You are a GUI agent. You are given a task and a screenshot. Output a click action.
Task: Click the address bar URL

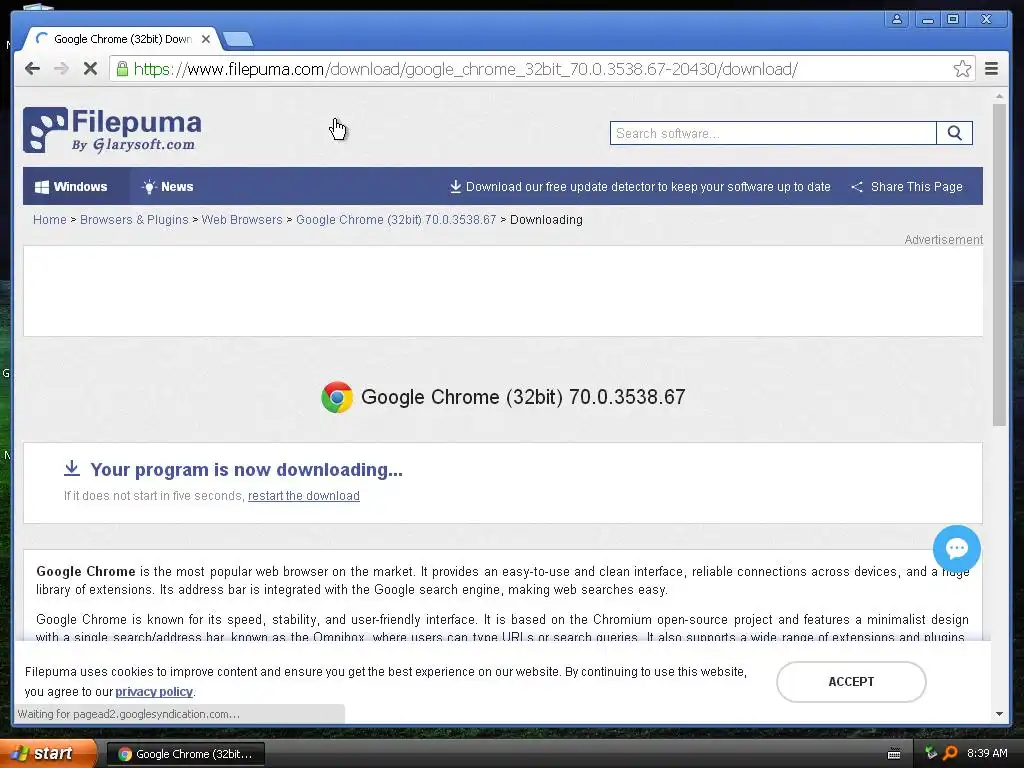point(465,69)
